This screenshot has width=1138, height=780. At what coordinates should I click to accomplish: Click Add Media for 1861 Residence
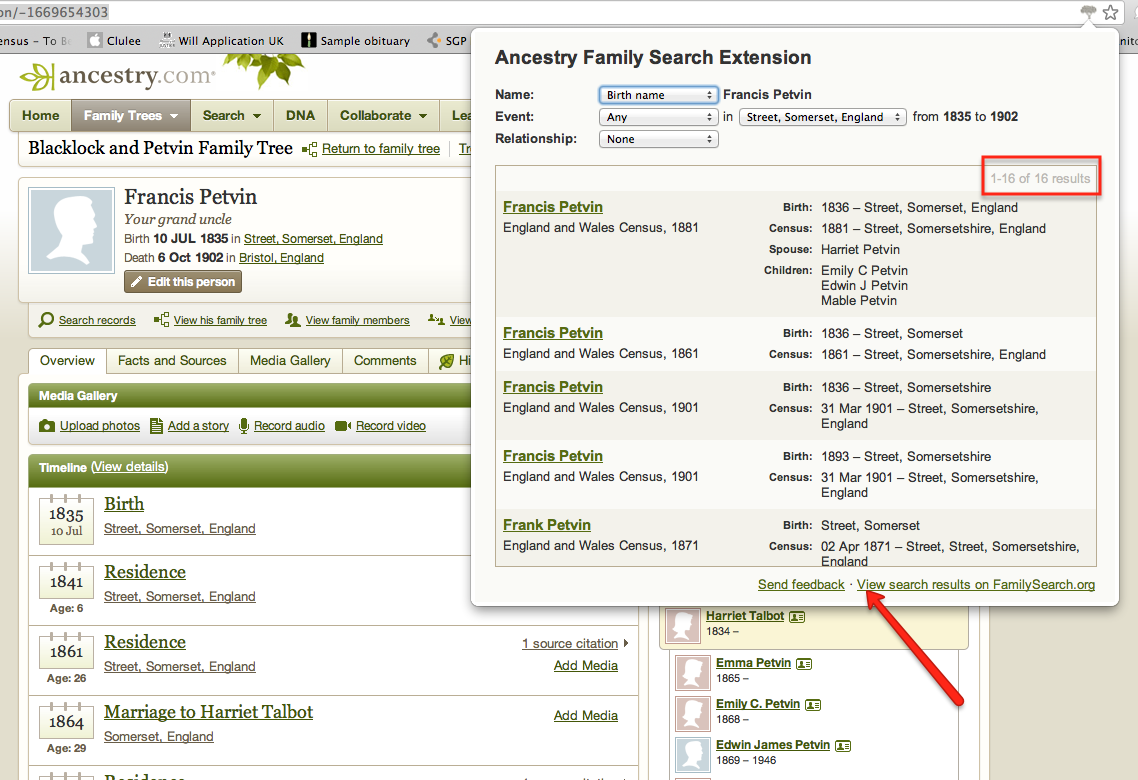pyautogui.click(x=586, y=665)
